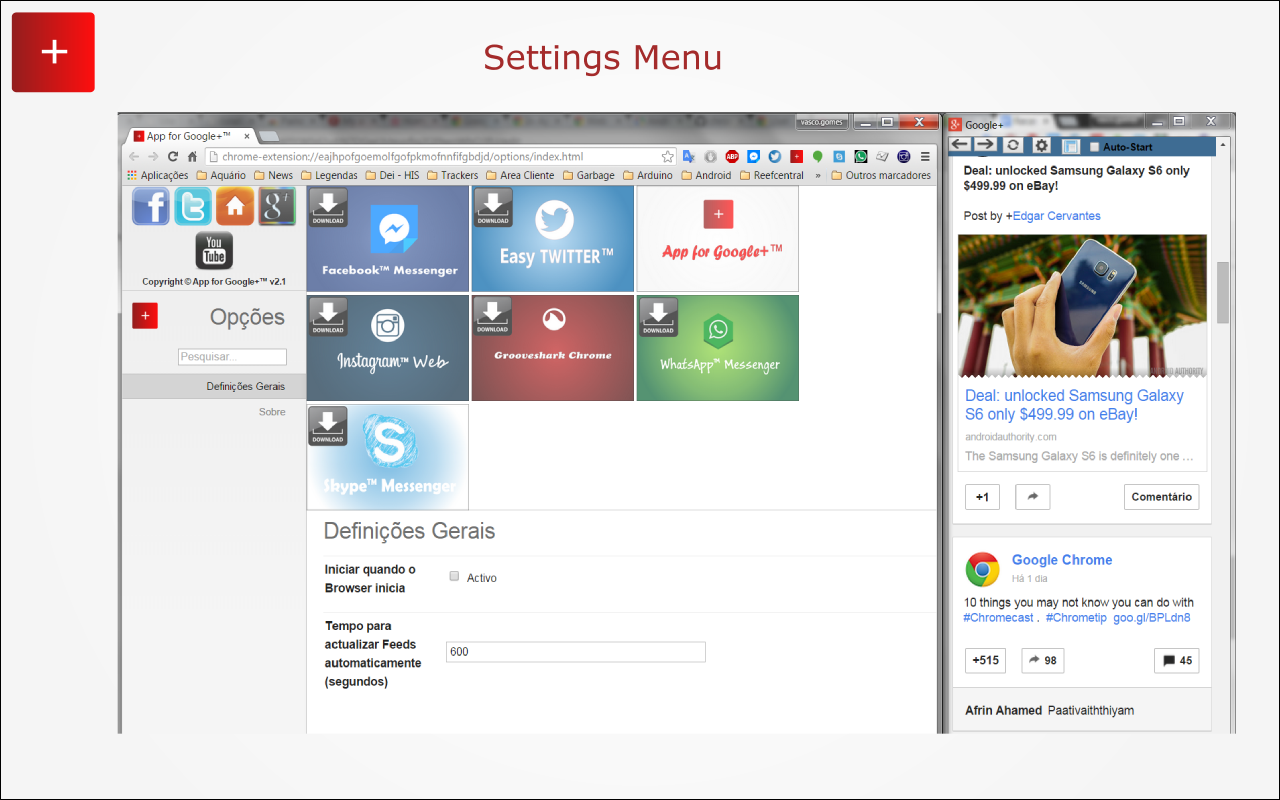Open the Arduino bookmarks folder

point(648,175)
